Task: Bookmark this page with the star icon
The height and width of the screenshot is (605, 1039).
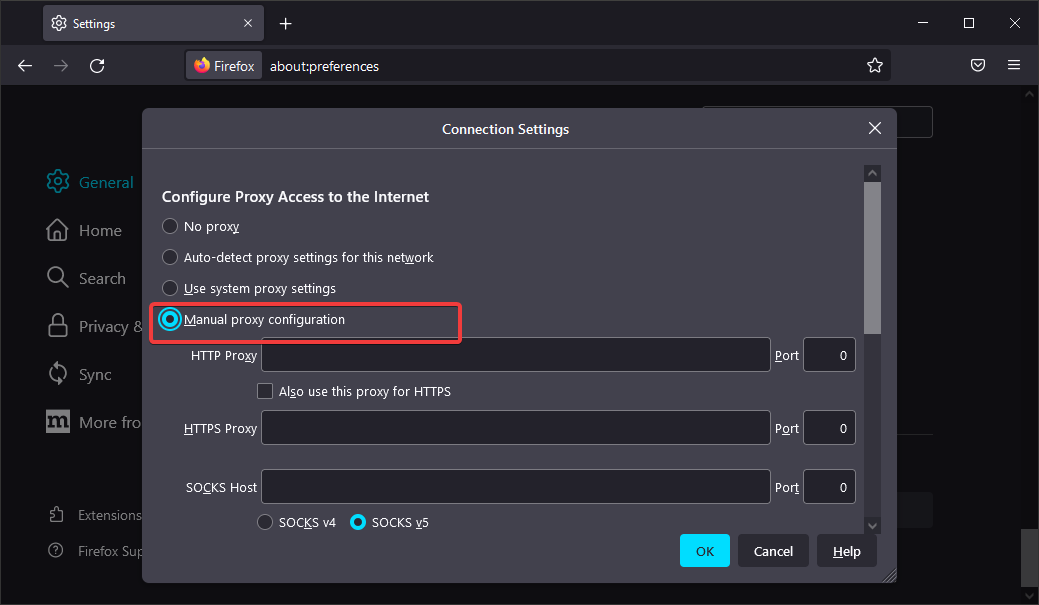Action: coord(875,66)
